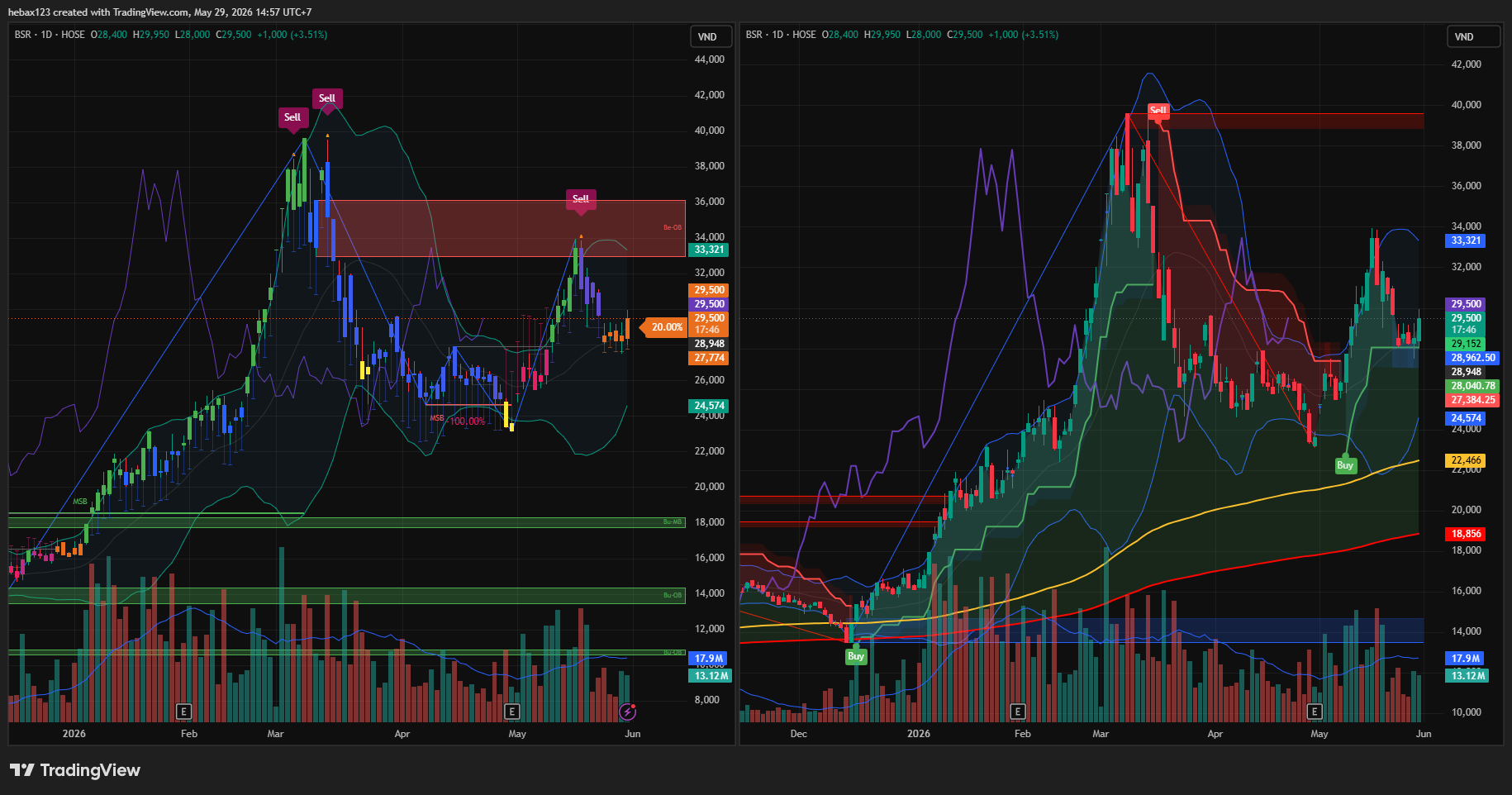Click the 13.12M volume tag on the right chart
Image resolution: width=1512 pixels, height=795 pixels.
point(1467,676)
